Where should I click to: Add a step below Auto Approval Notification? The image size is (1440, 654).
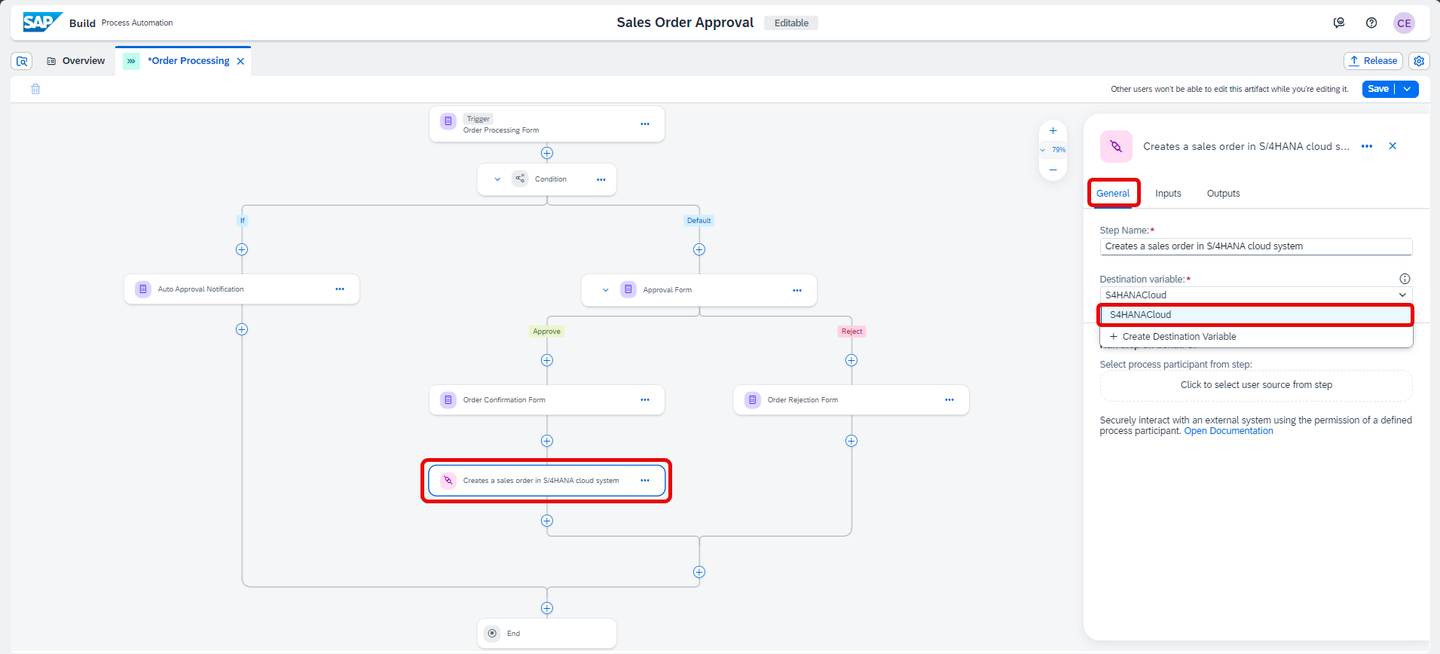[x=241, y=329]
